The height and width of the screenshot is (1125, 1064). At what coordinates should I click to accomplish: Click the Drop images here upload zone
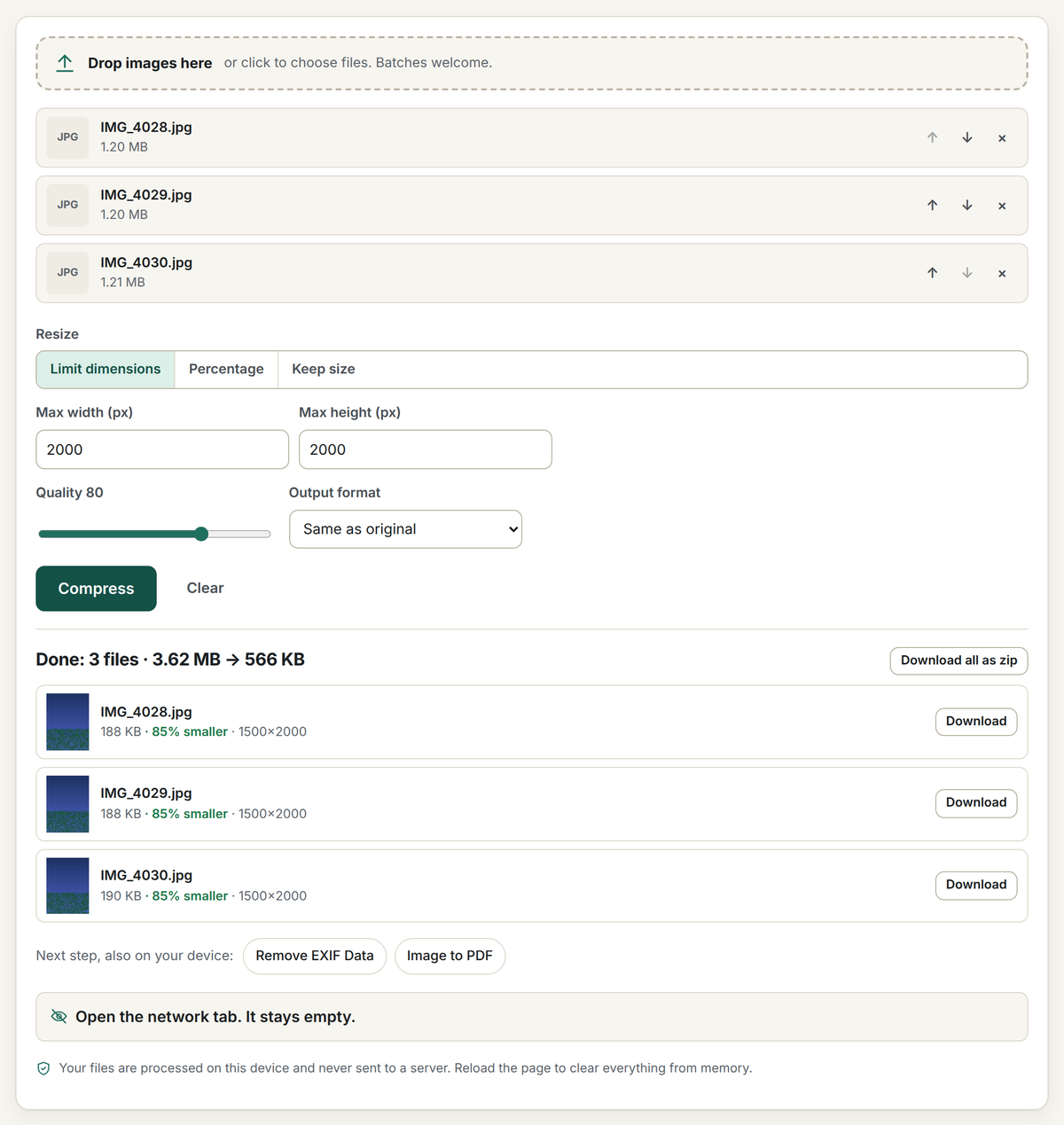[x=532, y=63]
